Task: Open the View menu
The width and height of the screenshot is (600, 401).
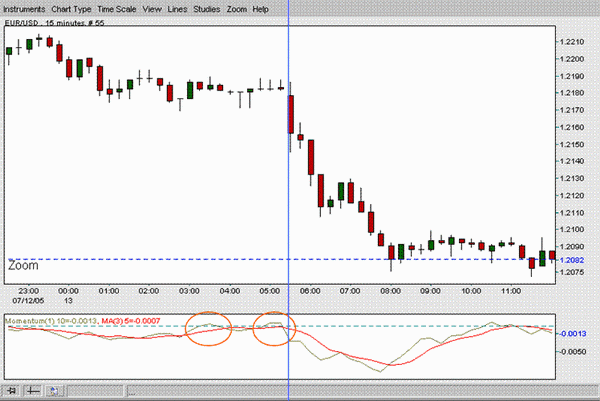Action: pyautogui.click(x=152, y=9)
